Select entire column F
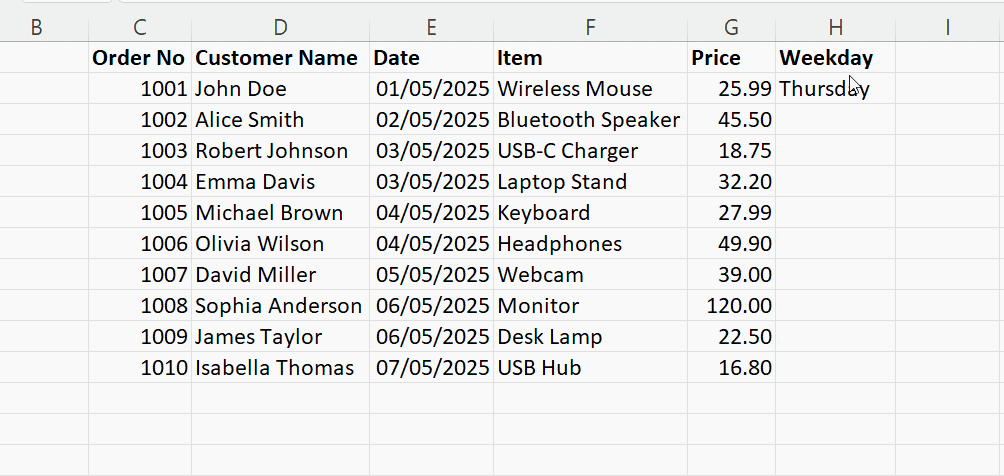This screenshot has width=1004, height=476. coord(590,28)
